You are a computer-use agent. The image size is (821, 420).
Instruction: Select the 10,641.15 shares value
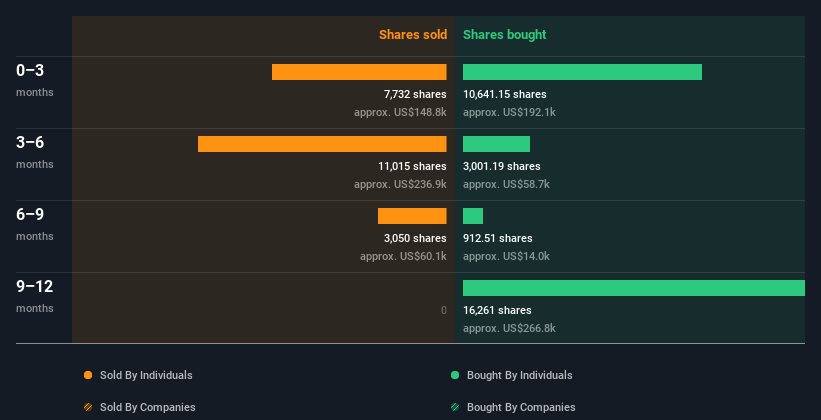coord(505,94)
